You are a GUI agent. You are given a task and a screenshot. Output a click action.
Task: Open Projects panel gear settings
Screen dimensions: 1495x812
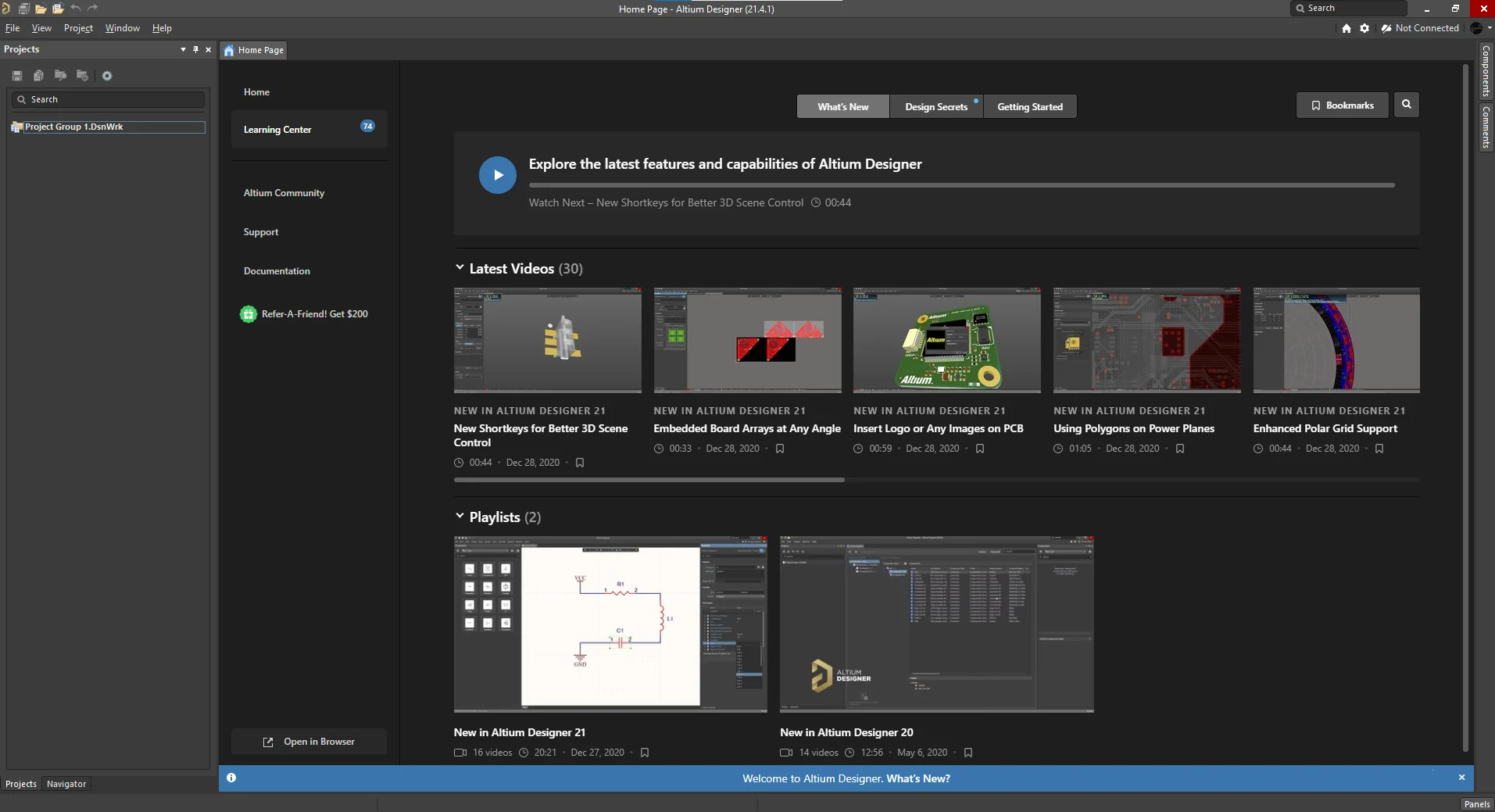[x=107, y=76]
